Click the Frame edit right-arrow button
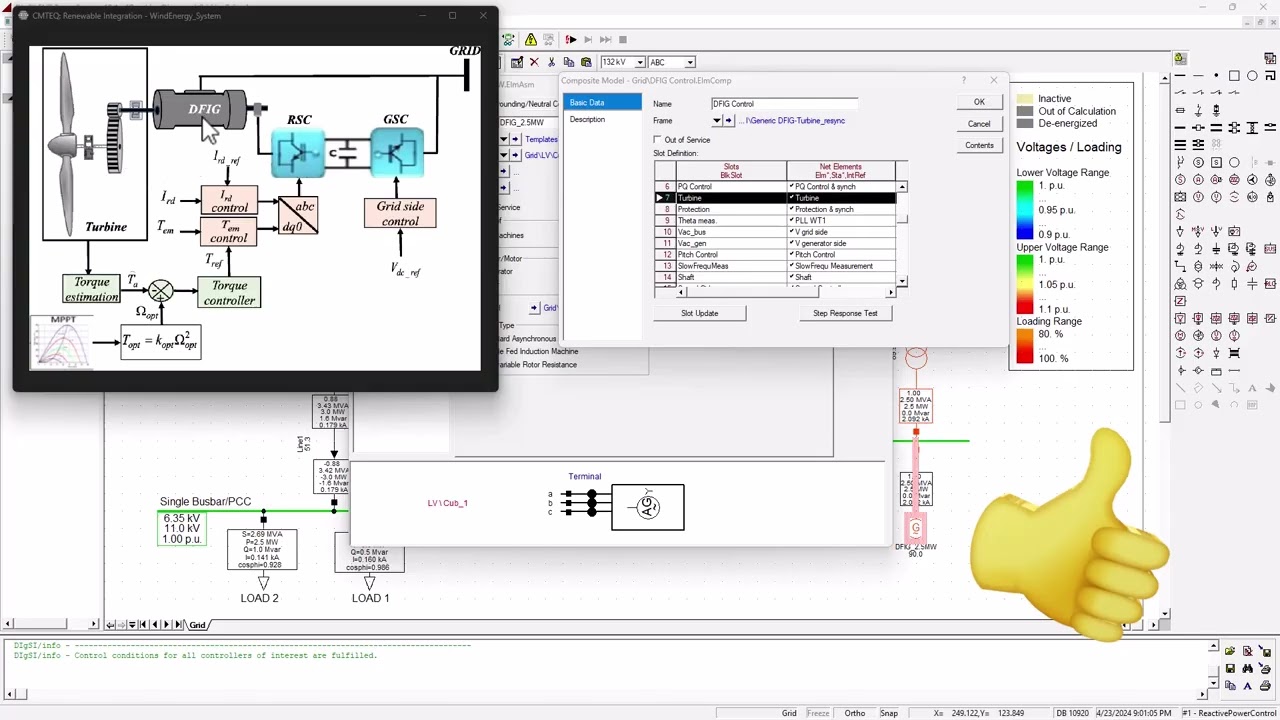1280x720 pixels. pyautogui.click(x=728, y=121)
